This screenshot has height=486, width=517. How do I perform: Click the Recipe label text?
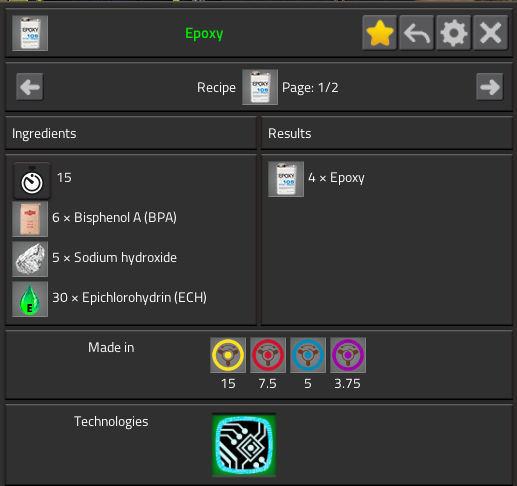coord(216,88)
